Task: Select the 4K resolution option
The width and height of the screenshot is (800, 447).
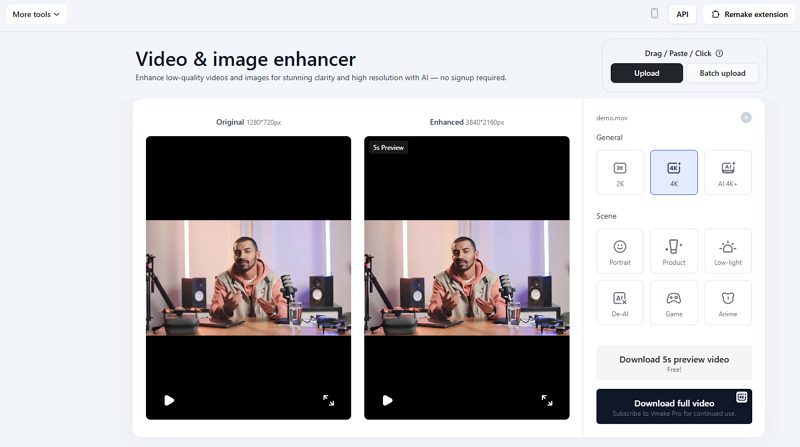Action: click(673, 172)
